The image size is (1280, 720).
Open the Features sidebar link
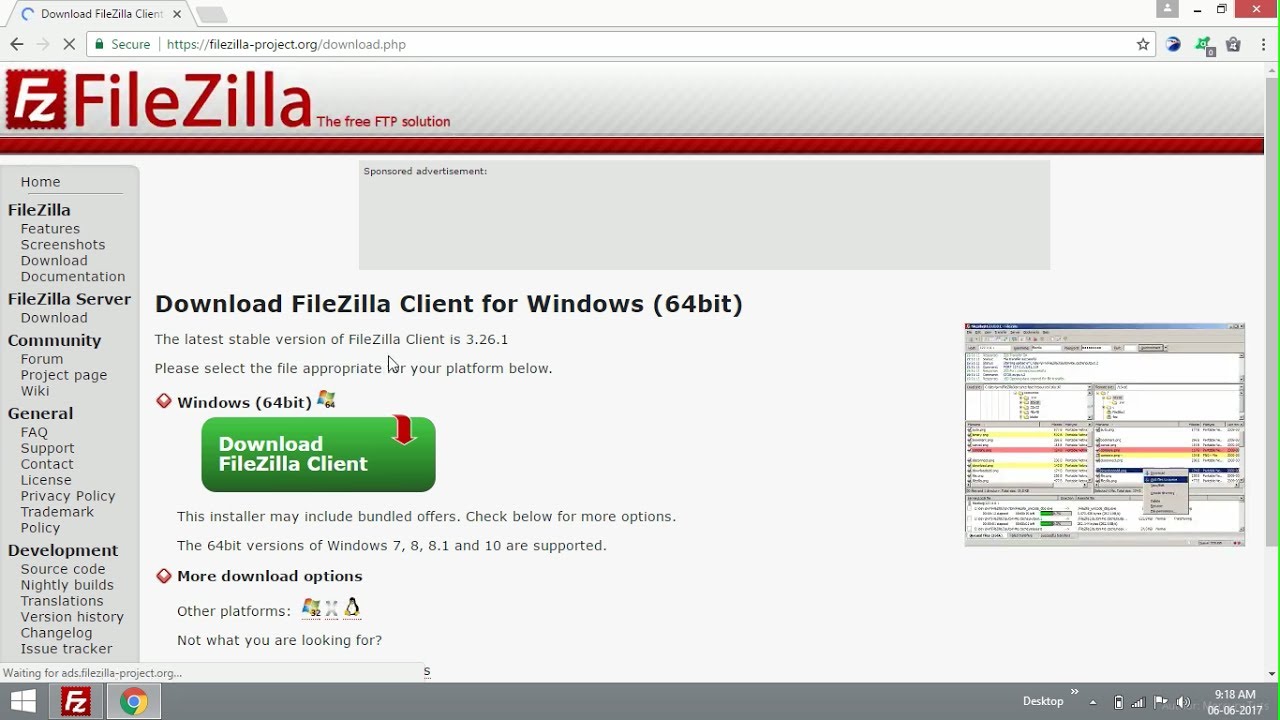coord(50,228)
